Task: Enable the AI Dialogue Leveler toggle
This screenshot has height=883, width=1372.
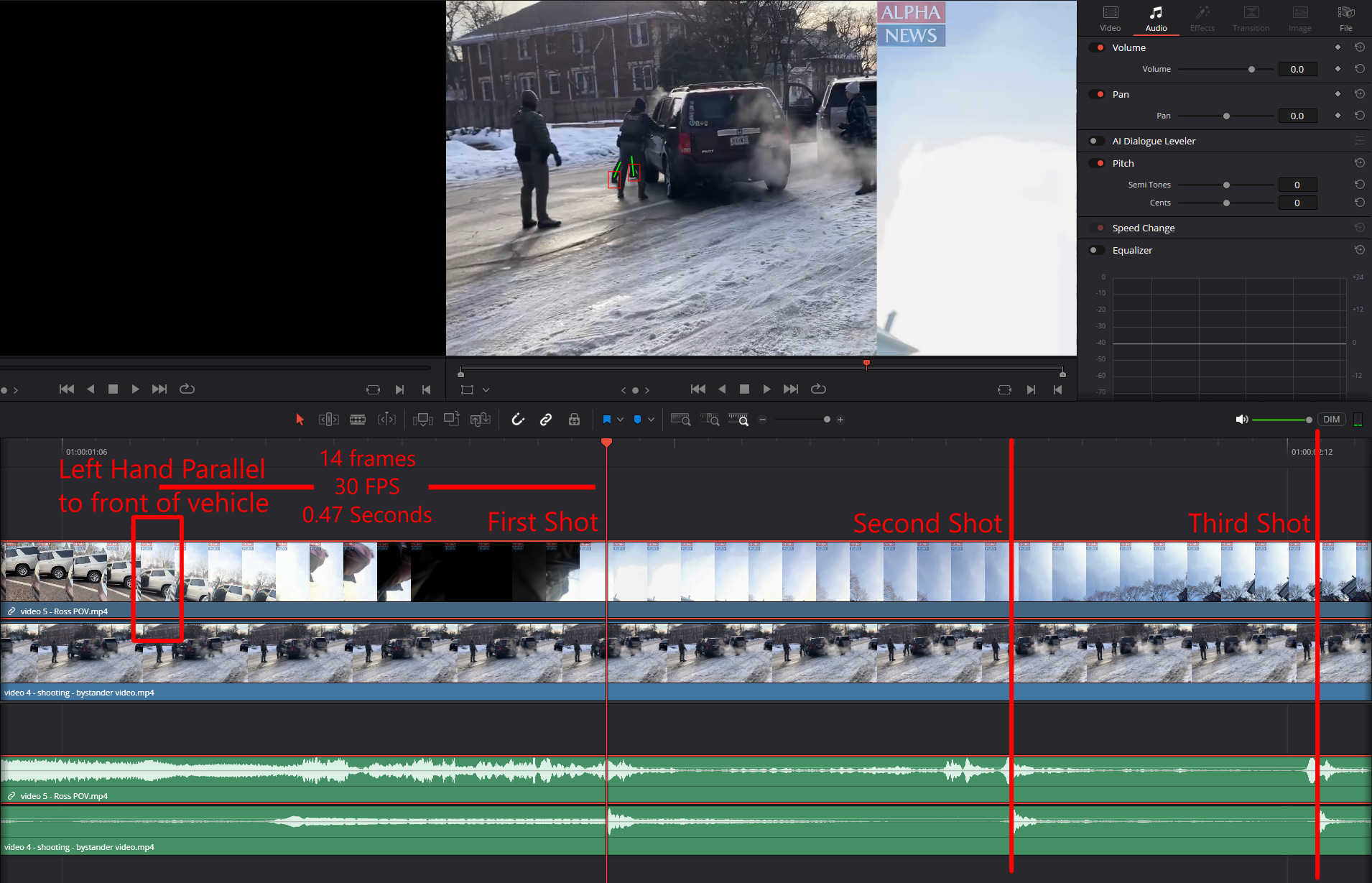Action: [x=1096, y=141]
